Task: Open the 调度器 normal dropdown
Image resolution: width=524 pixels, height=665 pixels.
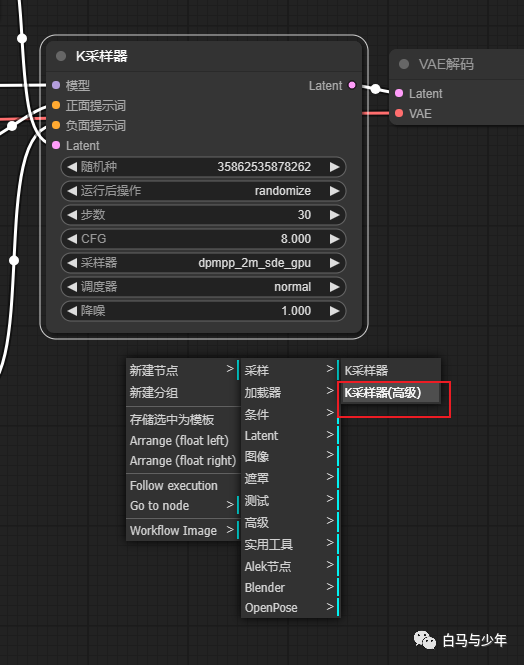Action: pyautogui.click(x=203, y=287)
